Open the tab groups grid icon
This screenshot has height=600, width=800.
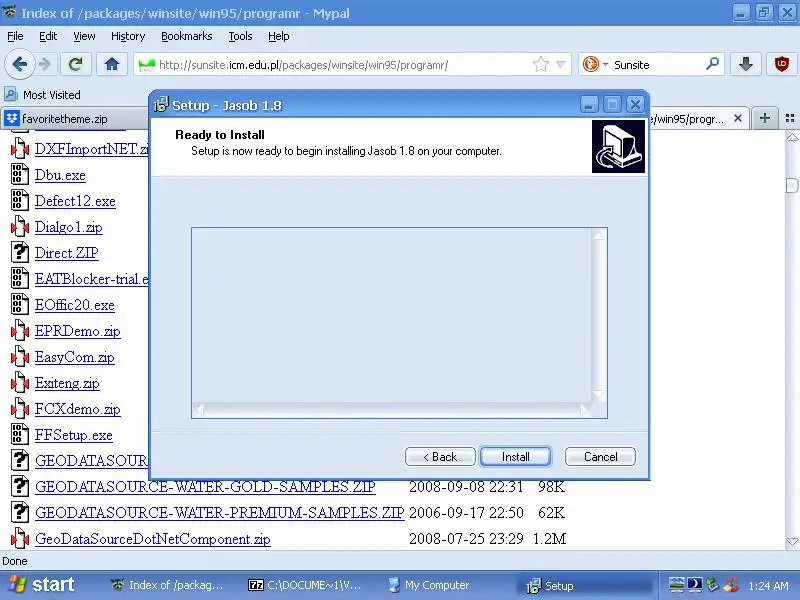pos(790,118)
